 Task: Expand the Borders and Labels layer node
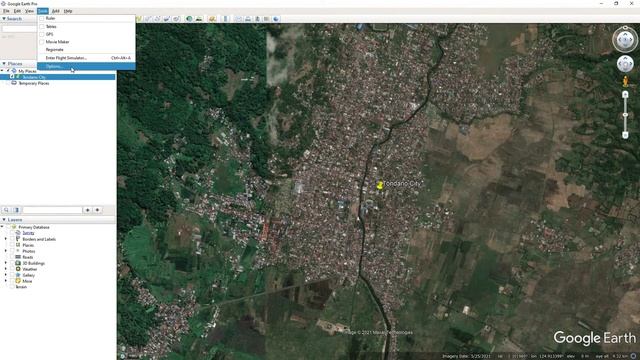pos(6,239)
